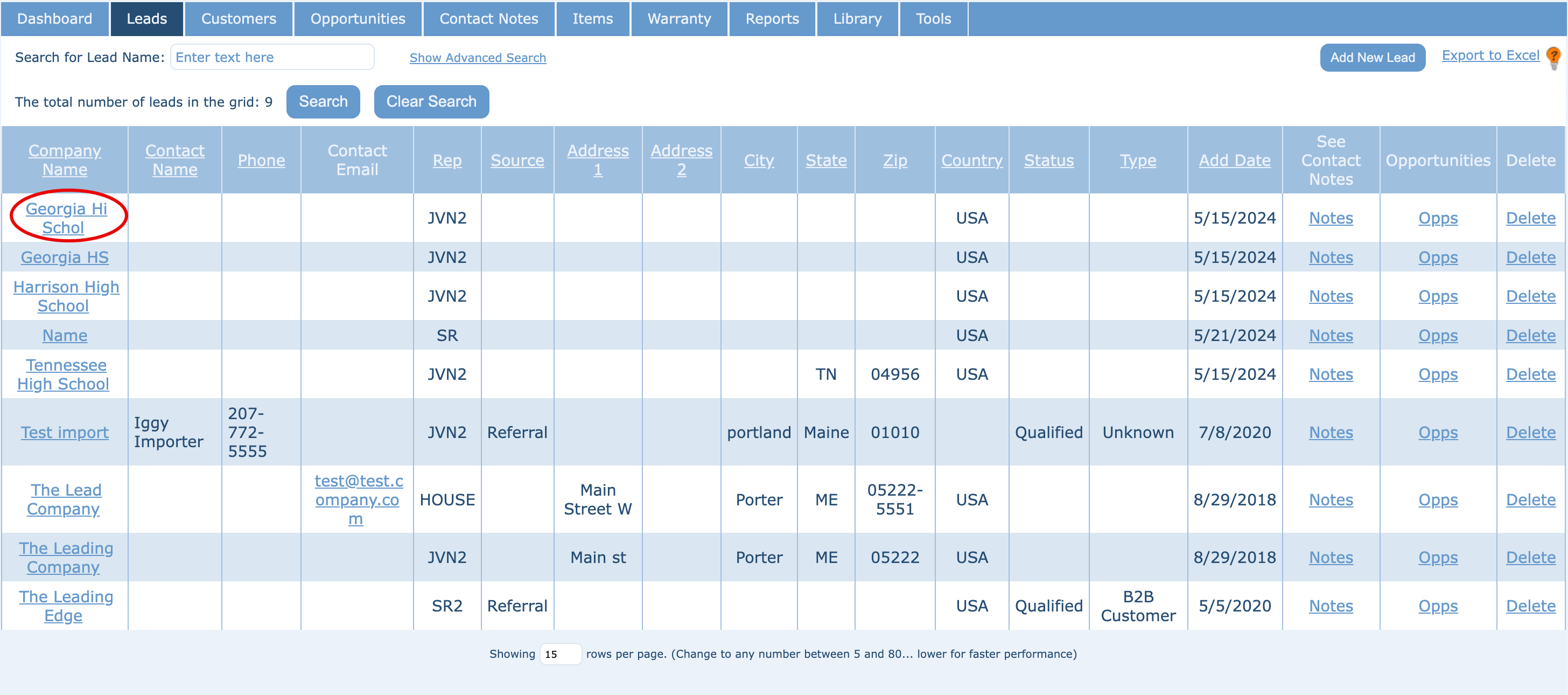Open the Georgia Hi Schol lead

[x=66, y=218]
